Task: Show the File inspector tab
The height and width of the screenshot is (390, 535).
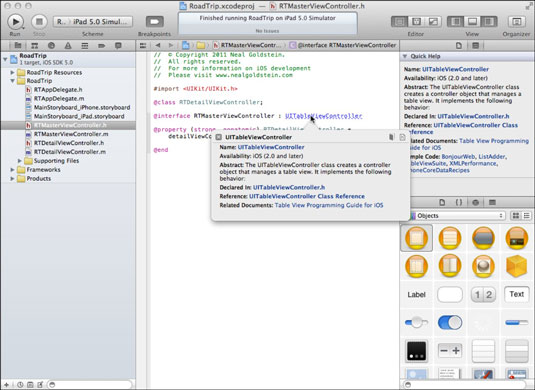Action: pos(459,45)
